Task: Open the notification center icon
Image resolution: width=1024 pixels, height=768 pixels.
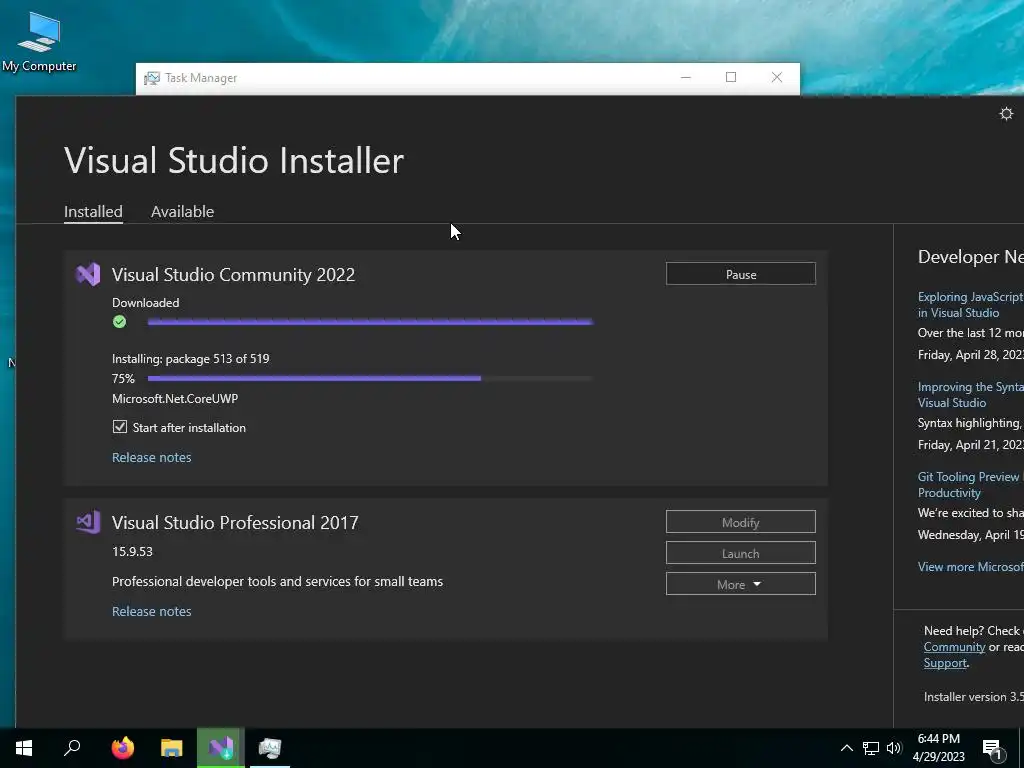Action: click(992, 749)
